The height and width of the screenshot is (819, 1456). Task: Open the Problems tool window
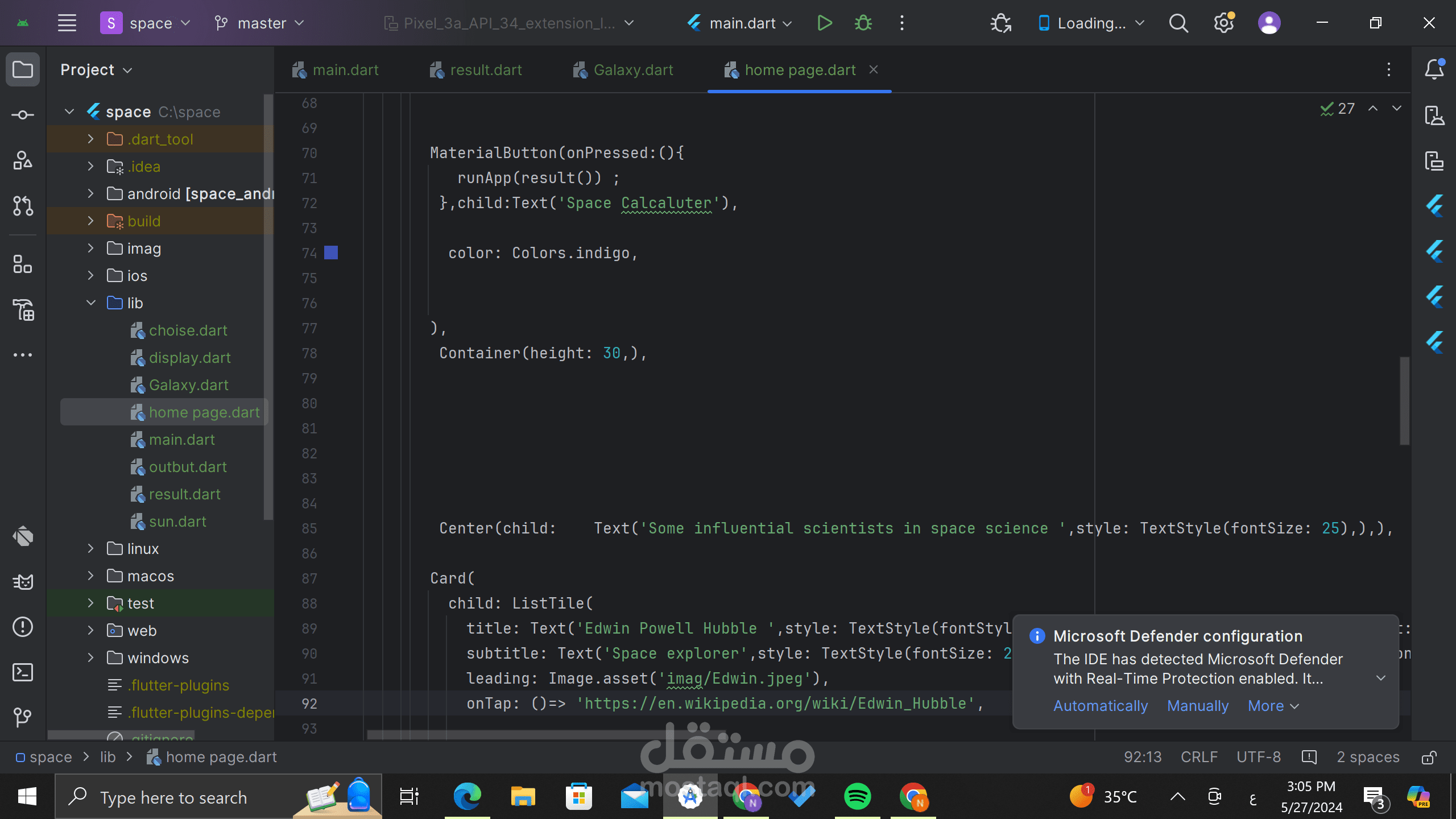[23, 627]
